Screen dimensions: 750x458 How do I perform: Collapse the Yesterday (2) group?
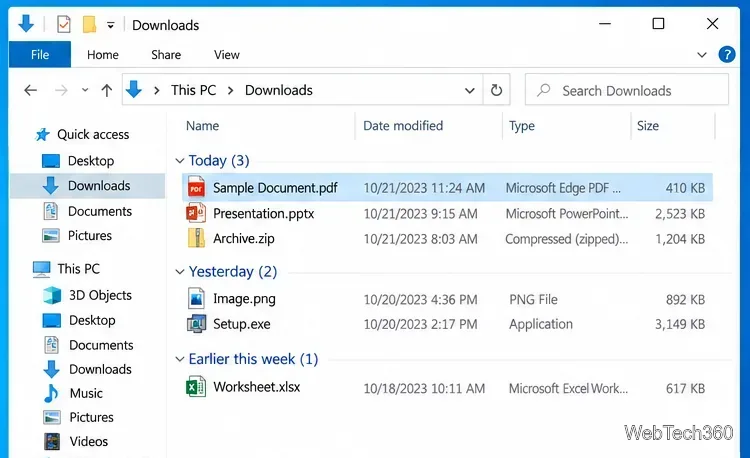(180, 272)
